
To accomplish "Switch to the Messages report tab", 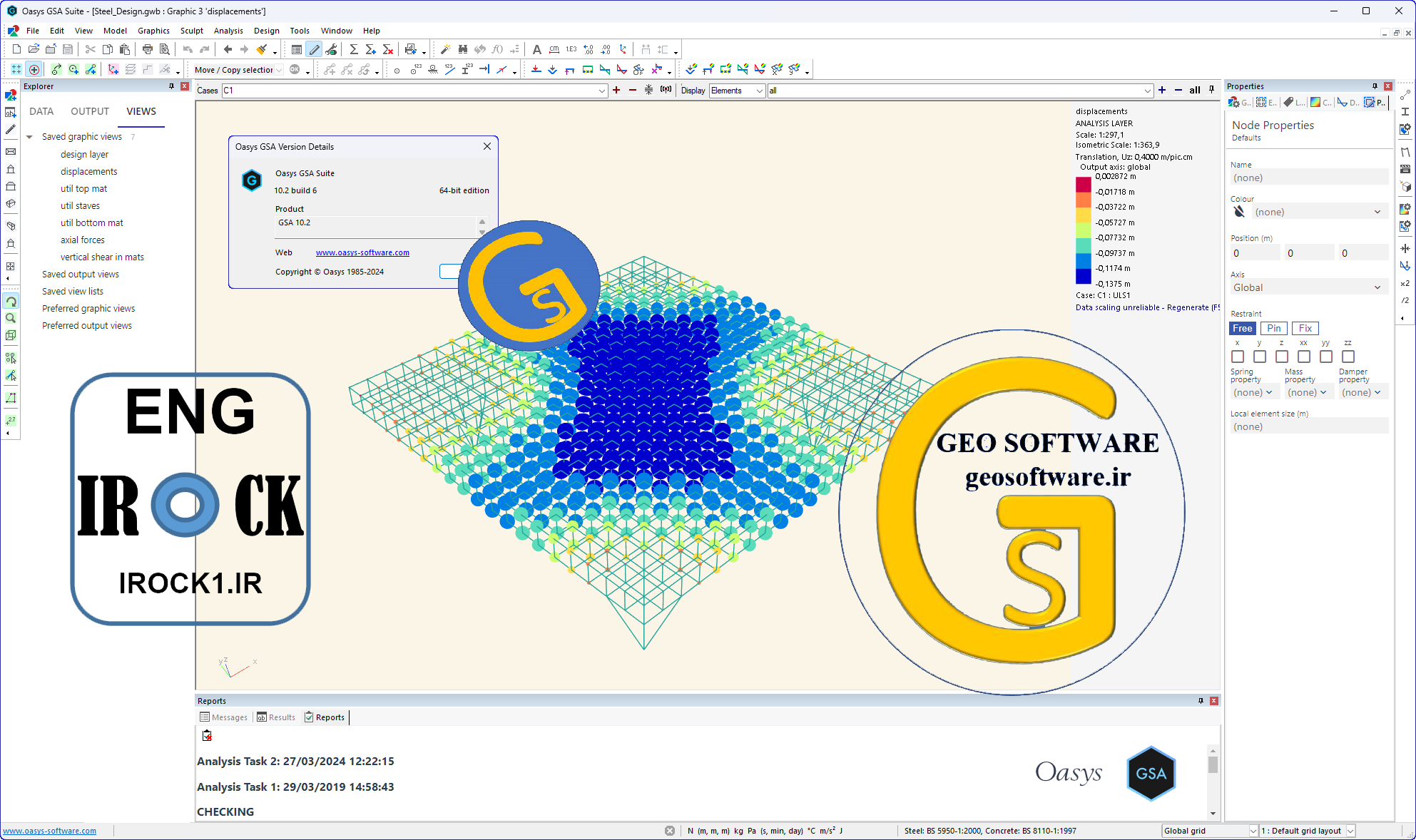I will click(x=223, y=717).
